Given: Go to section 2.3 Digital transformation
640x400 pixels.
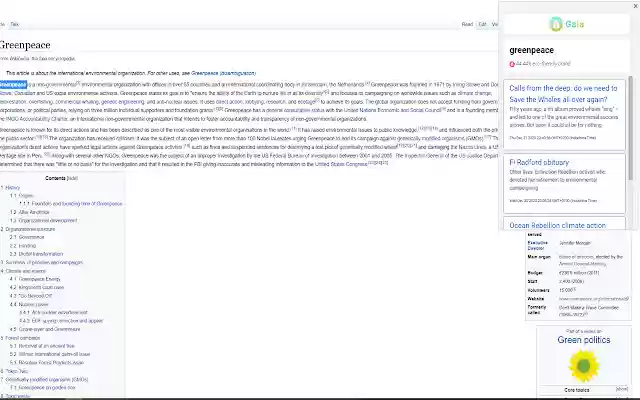Looking at the screenshot, I should 36,254.
